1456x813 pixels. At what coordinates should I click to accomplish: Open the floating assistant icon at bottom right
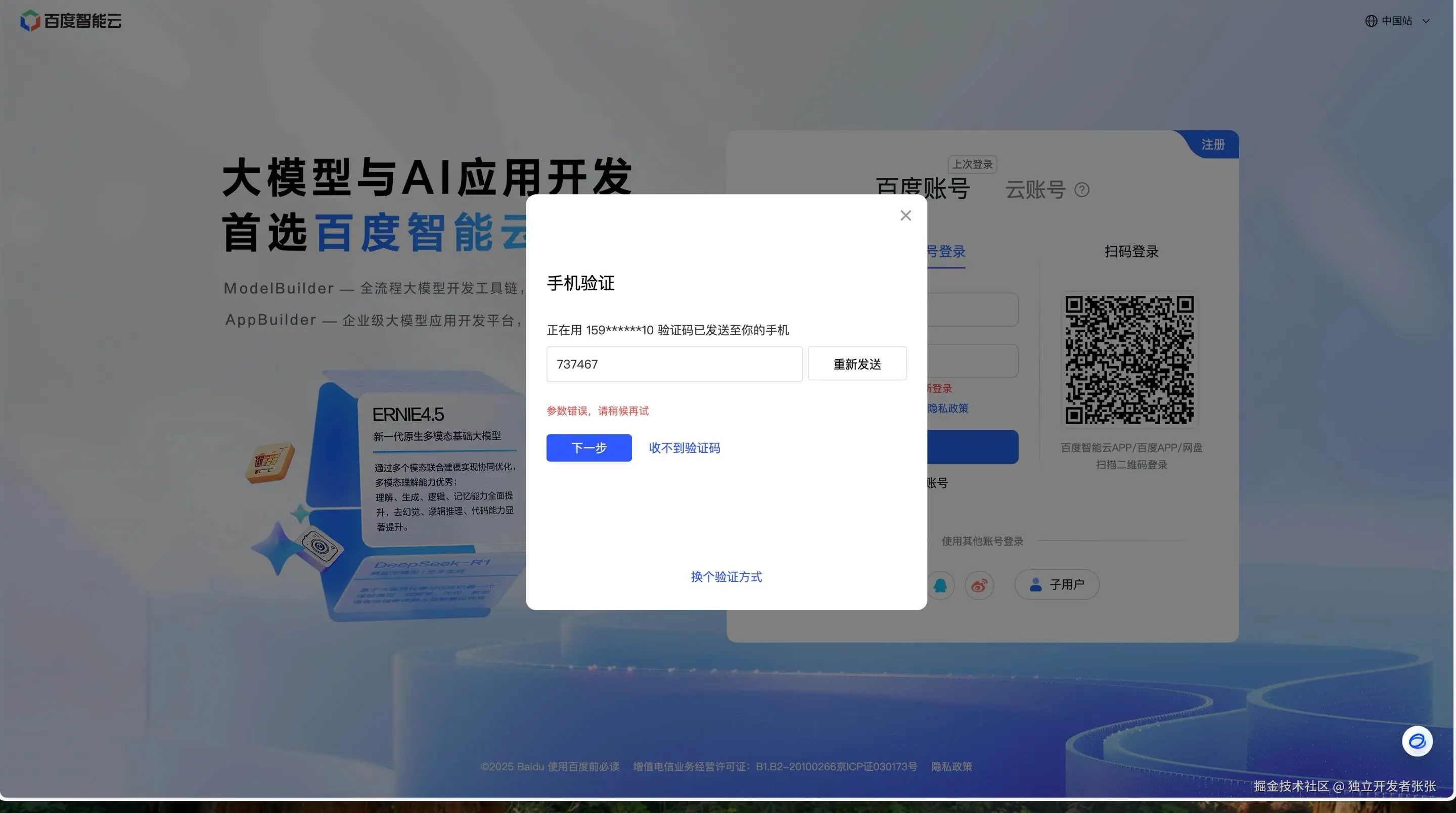[1417, 741]
